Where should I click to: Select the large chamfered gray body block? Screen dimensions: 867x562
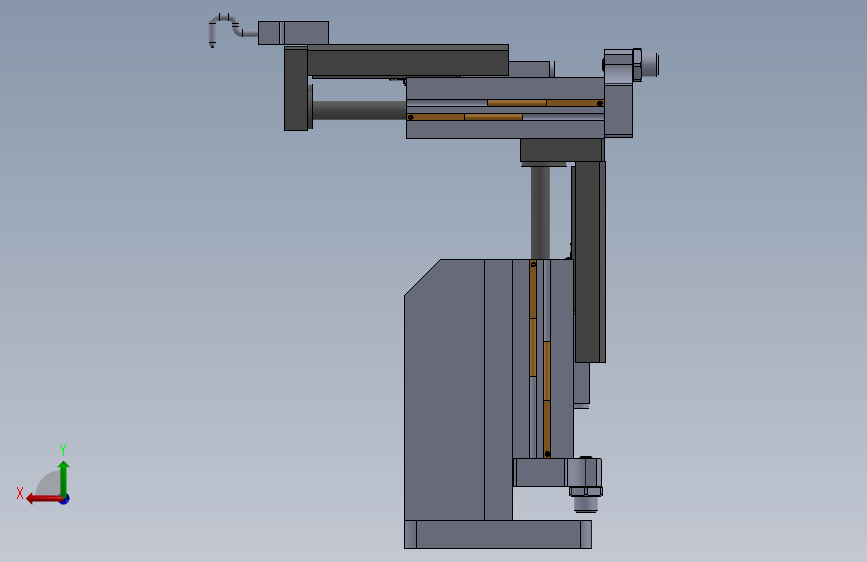[x=445, y=389]
